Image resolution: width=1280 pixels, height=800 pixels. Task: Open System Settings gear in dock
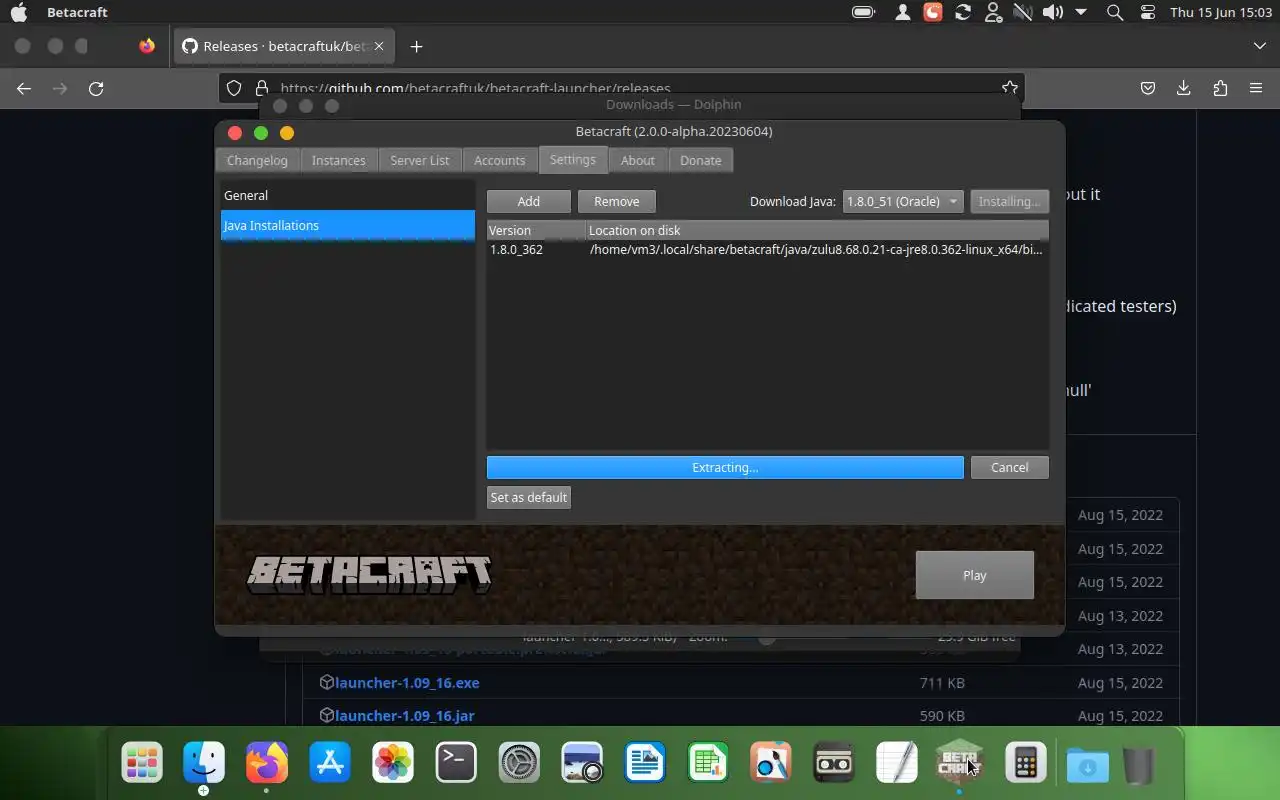[519, 763]
